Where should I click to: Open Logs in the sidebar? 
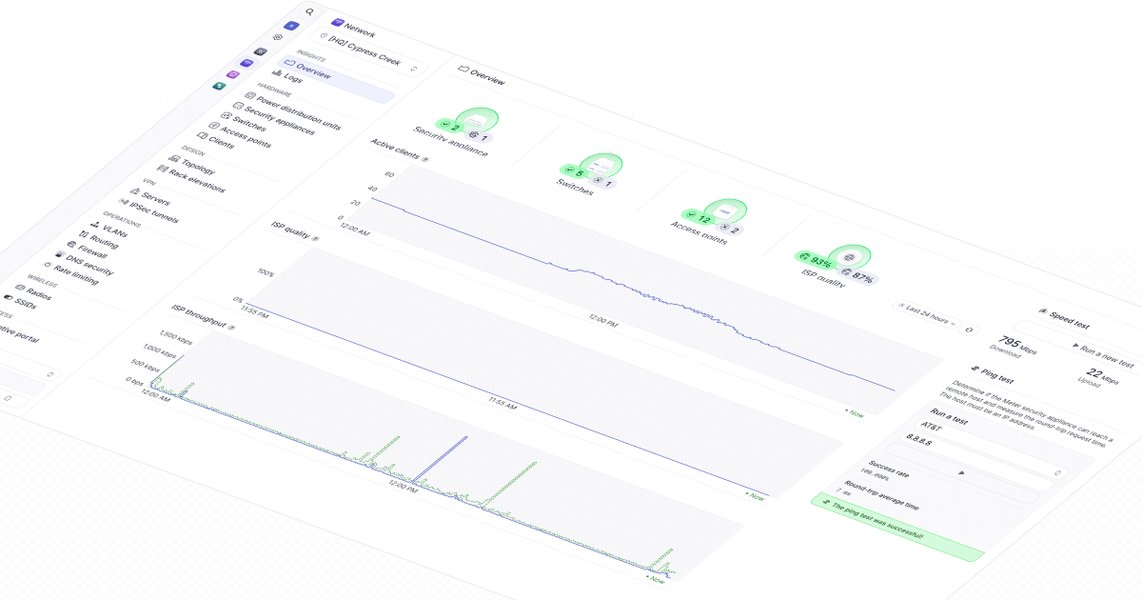pyautogui.click(x=287, y=76)
